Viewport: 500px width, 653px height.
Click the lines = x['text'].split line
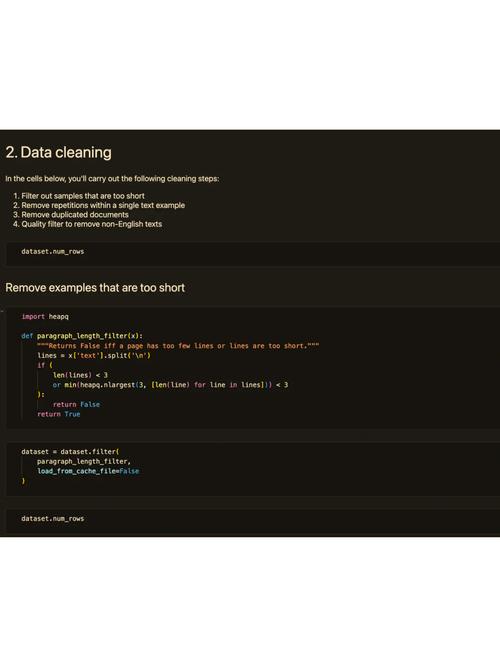click(94, 355)
